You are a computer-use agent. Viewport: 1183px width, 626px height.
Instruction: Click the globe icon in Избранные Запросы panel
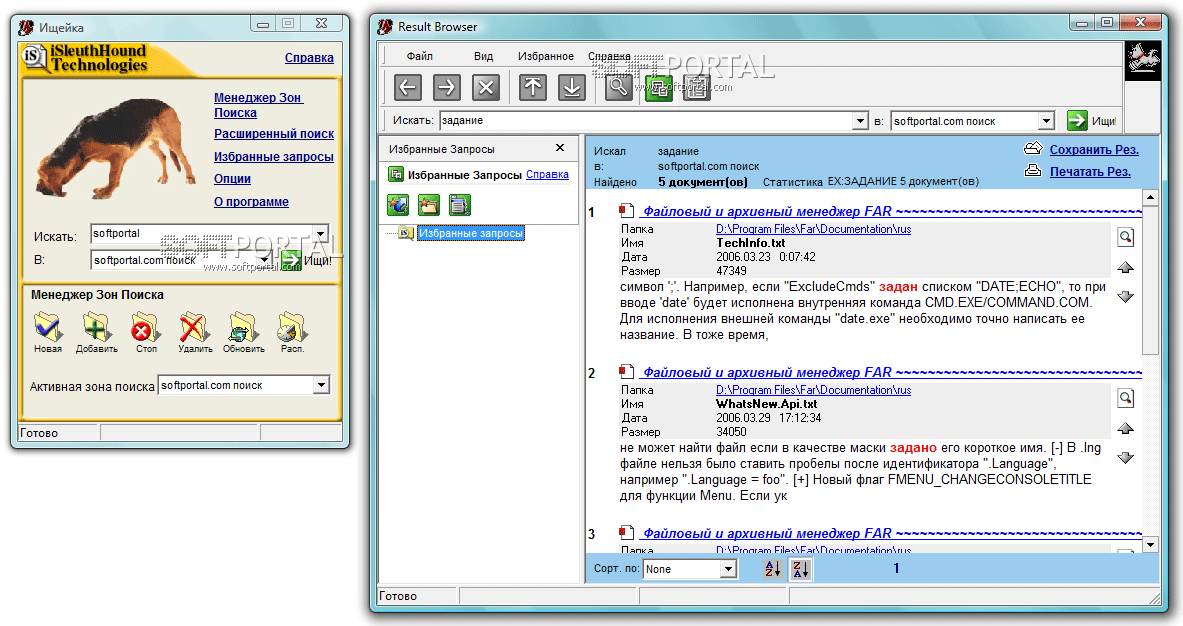(x=398, y=204)
